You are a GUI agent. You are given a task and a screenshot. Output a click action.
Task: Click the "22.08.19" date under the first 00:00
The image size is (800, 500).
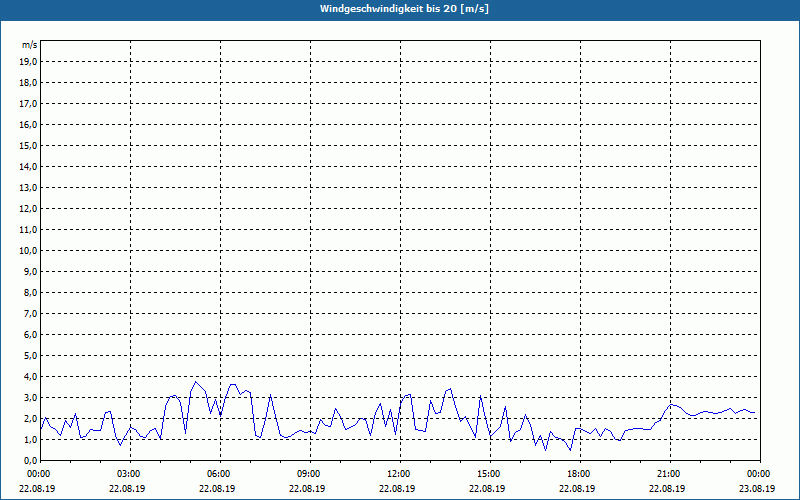point(37,488)
